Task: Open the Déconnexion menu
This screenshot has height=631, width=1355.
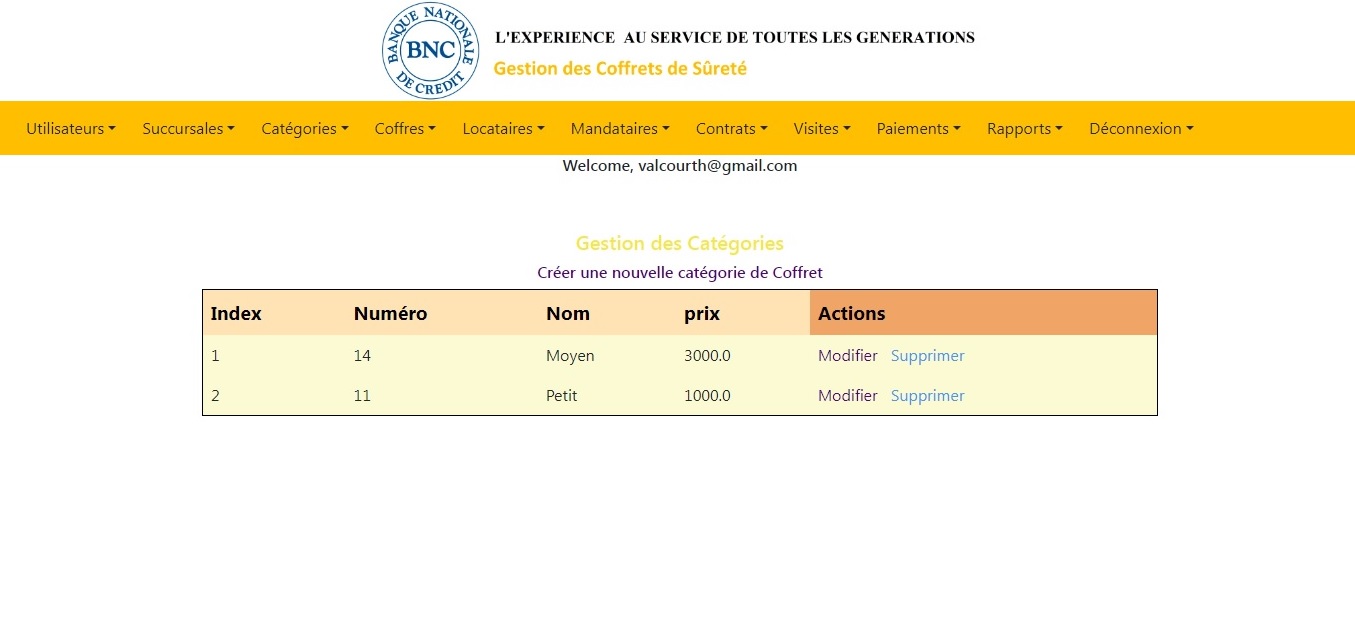Action: 1141,128
